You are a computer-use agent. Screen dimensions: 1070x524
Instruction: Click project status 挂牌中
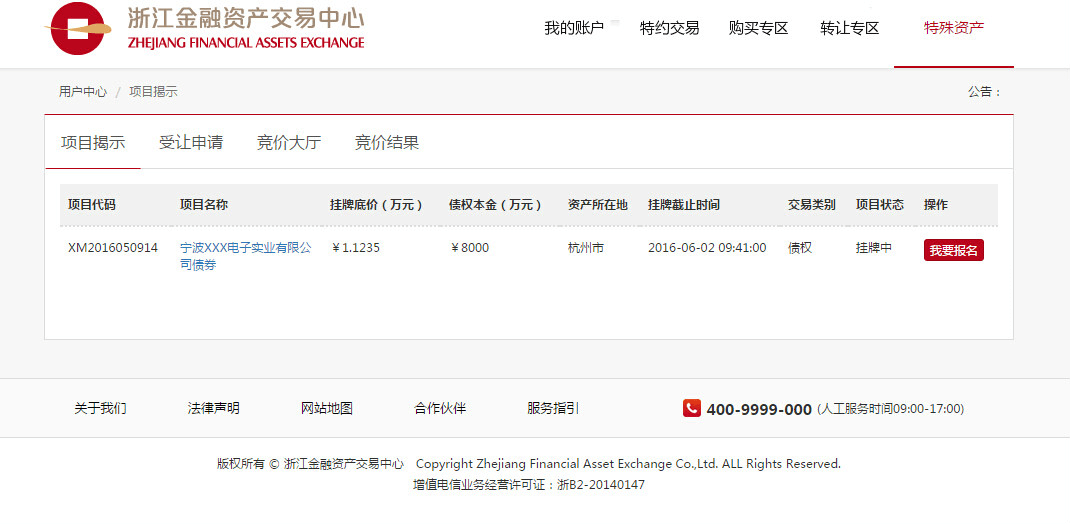874,248
